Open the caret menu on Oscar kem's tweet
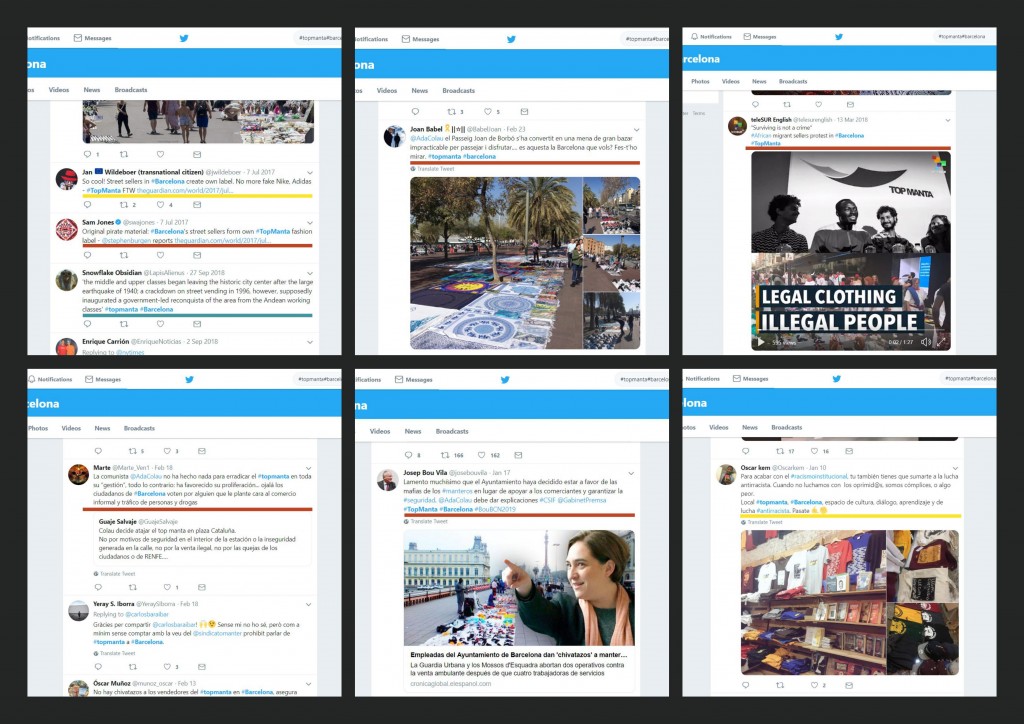 click(x=954, y=467)
